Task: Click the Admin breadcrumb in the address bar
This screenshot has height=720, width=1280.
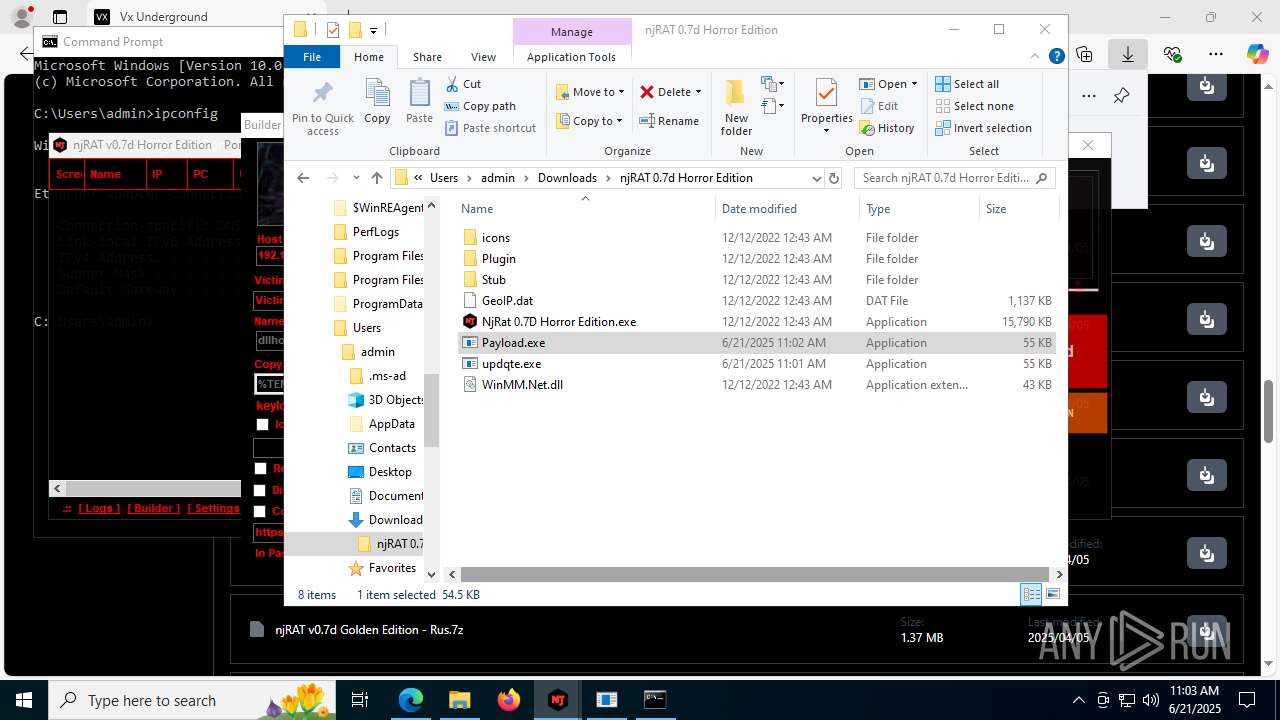Action: click(x=497, y=178)
